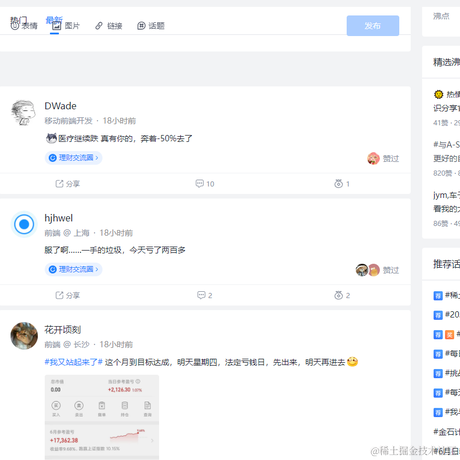Open DWade's post text 医疗继续跌
Viewport: 460px width, 460px height.
click(x=125, y=138)
